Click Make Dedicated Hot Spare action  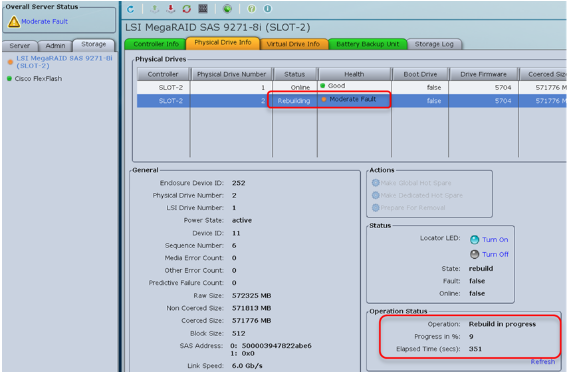(422, 195)
